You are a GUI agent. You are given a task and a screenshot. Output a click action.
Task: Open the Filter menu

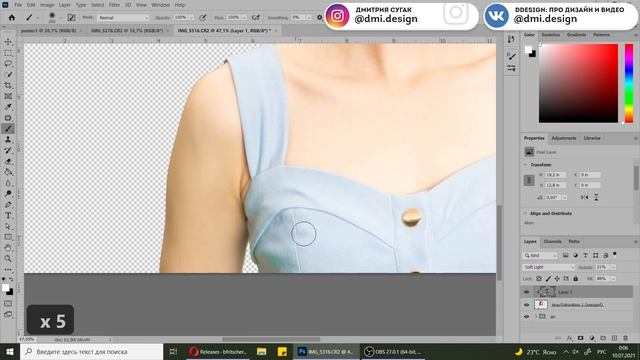[x=114, y=5]
